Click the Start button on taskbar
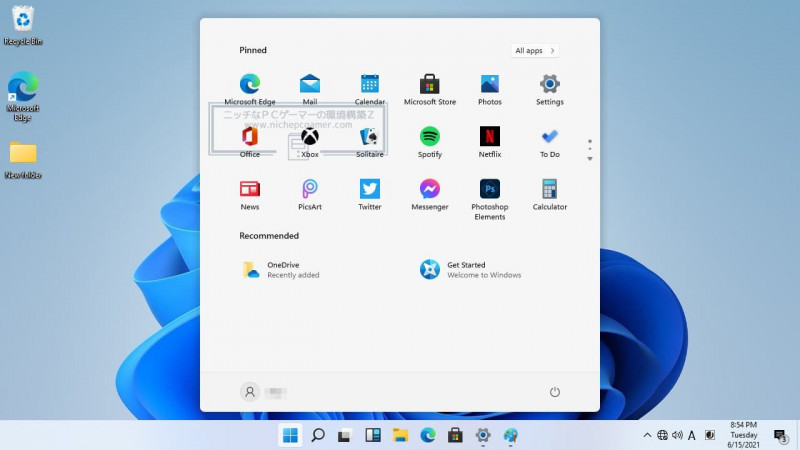The image size is (800, 450). coord(290,435)
